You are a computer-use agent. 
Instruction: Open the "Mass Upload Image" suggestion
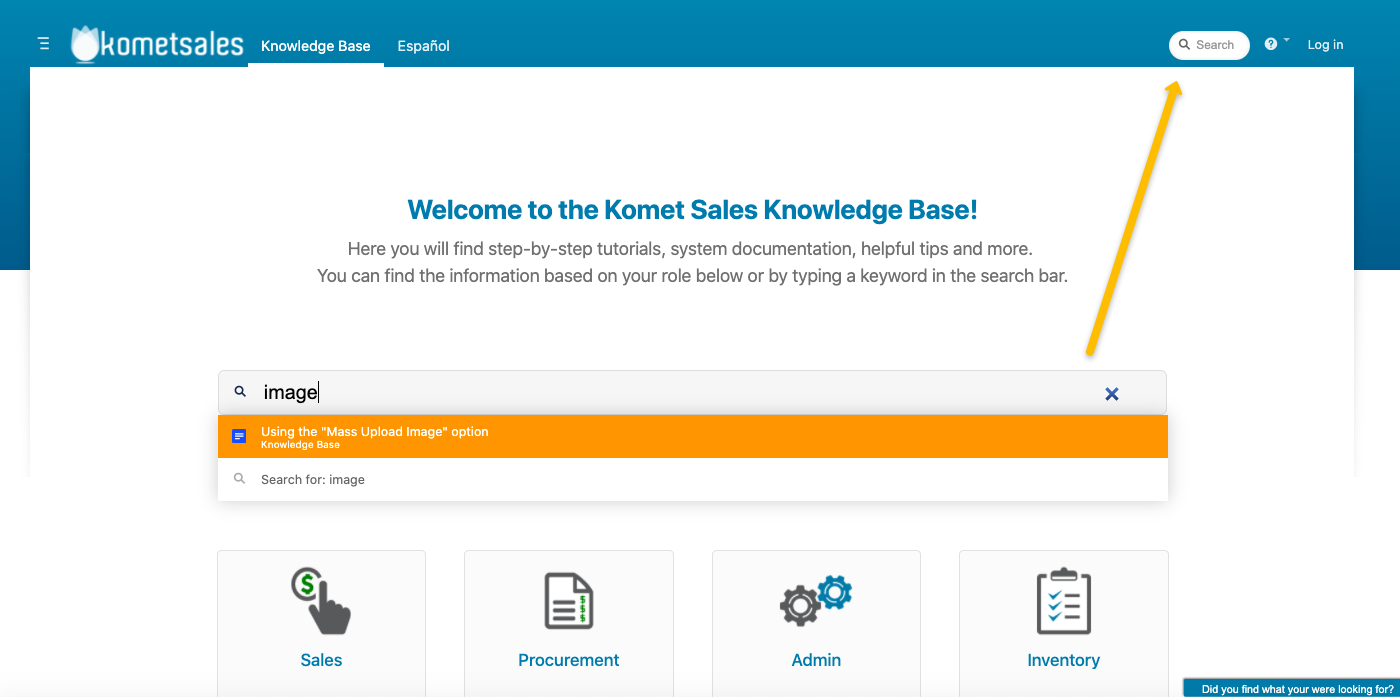[693, 437]
